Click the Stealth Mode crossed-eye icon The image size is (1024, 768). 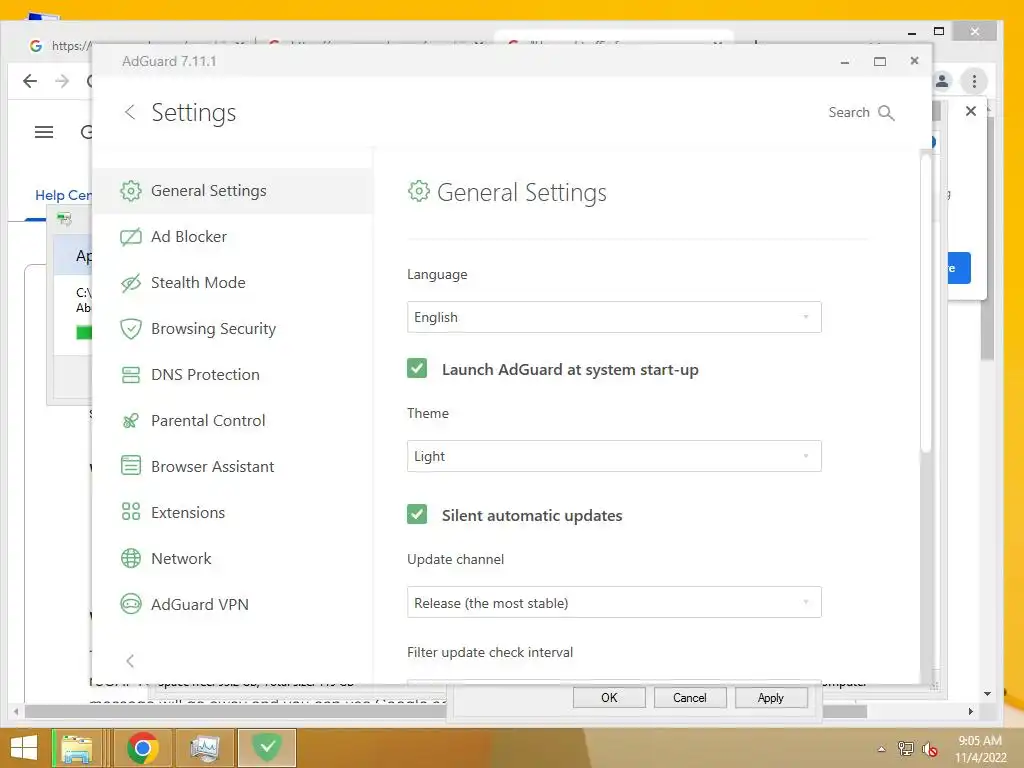[131, 283]
